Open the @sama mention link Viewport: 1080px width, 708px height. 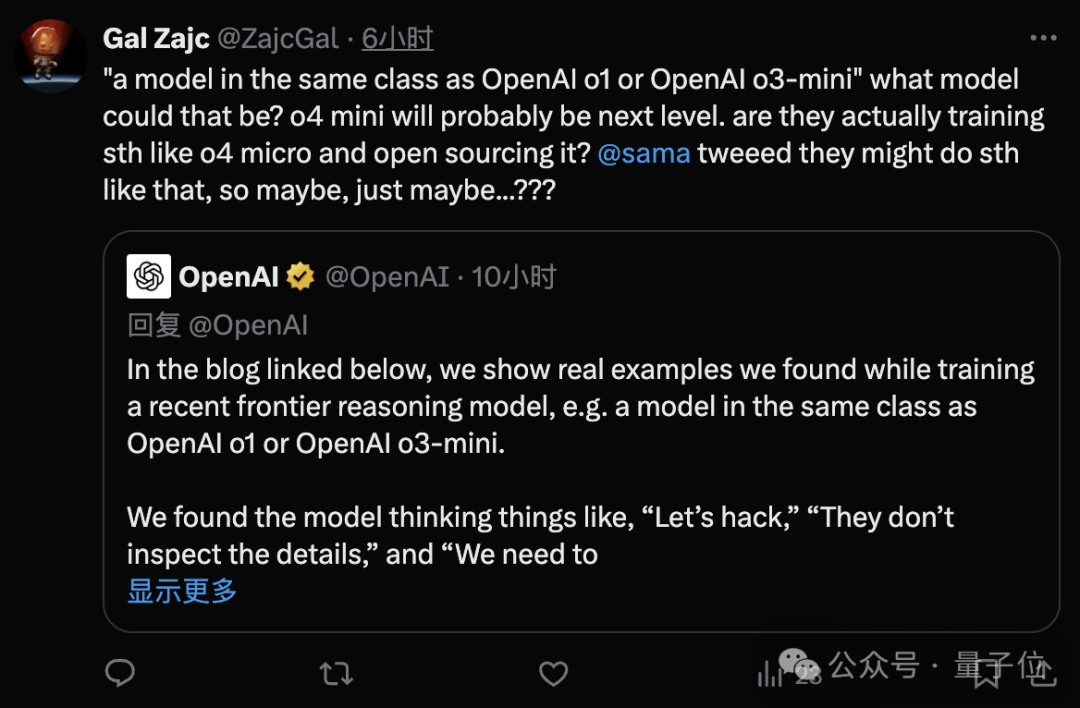pos(643,154)
